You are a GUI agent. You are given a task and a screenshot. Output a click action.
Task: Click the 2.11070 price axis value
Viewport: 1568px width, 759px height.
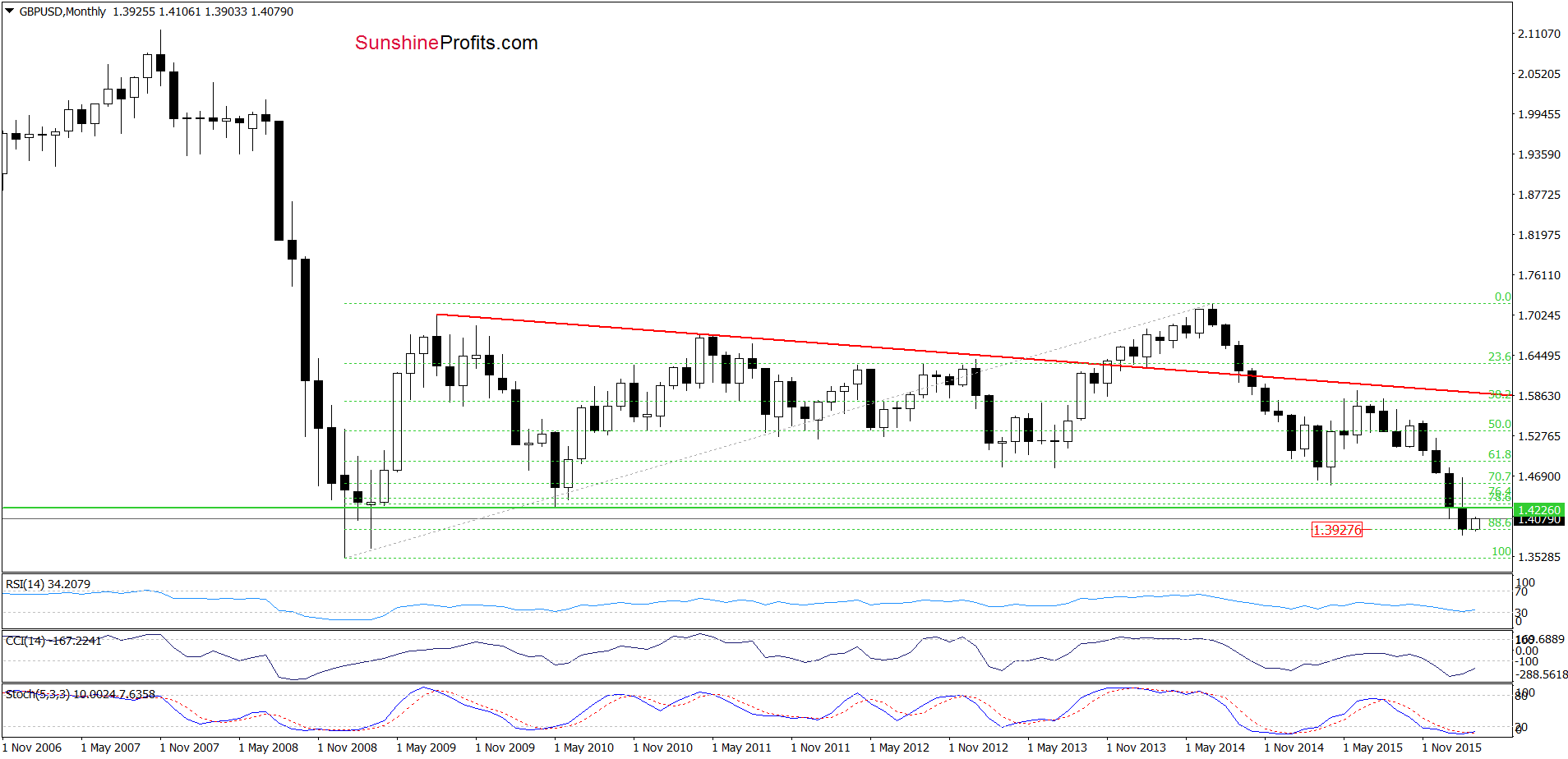(x=1539, y=34)
